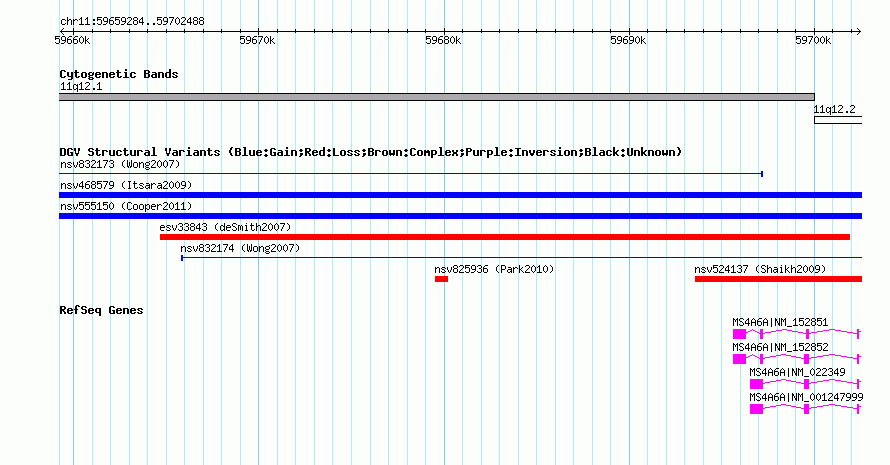
Task: Click the magenta NM_022349 gene glyph
Action: pos(805,384)
